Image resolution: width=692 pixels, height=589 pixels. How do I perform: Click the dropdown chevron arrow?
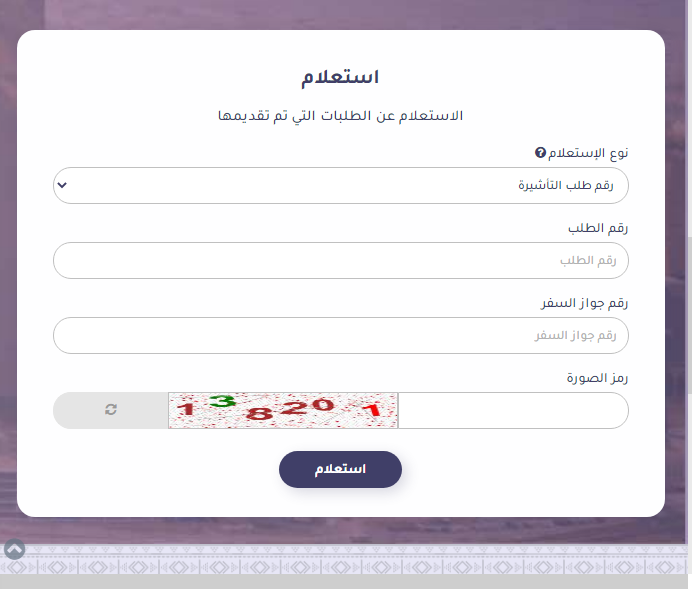pyautogui.click(x=62, y=185)
